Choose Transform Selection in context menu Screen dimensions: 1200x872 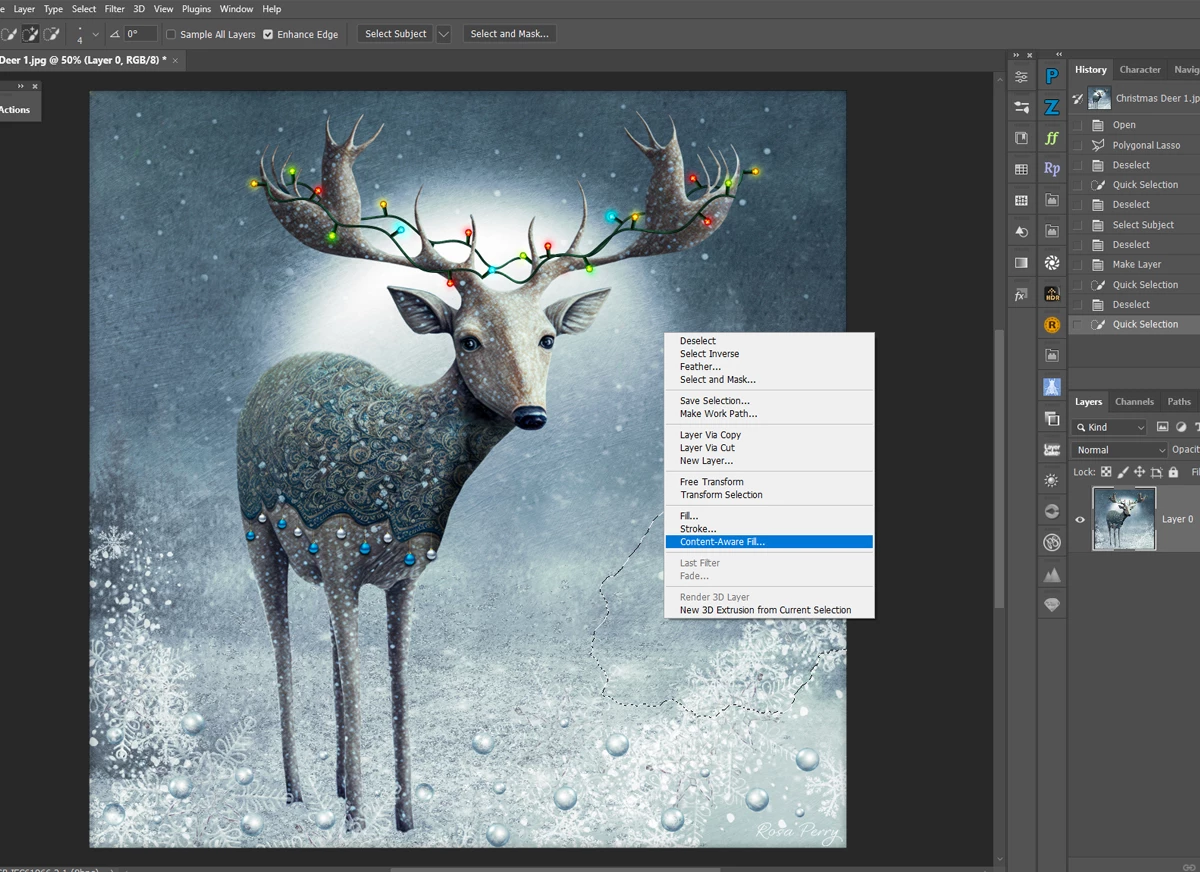click(x=721, y=495)
